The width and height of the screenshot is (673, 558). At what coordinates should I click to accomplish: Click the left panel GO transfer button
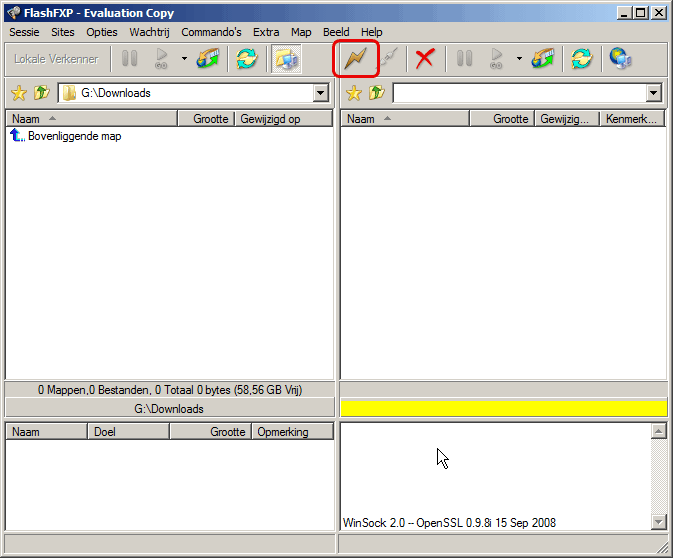point(161,58)
